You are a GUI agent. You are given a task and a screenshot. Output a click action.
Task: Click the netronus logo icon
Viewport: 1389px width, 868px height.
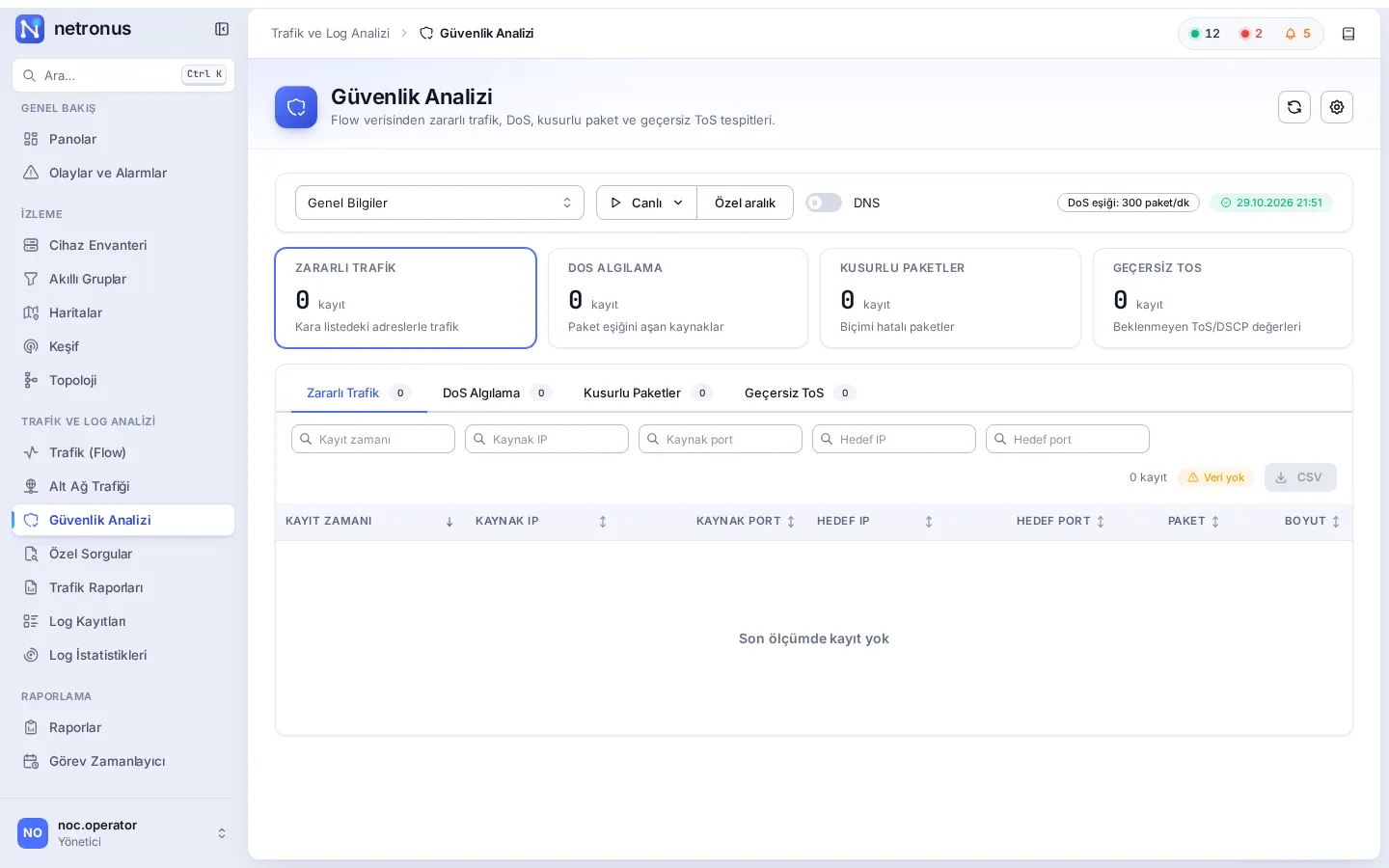tap(31, 29)
